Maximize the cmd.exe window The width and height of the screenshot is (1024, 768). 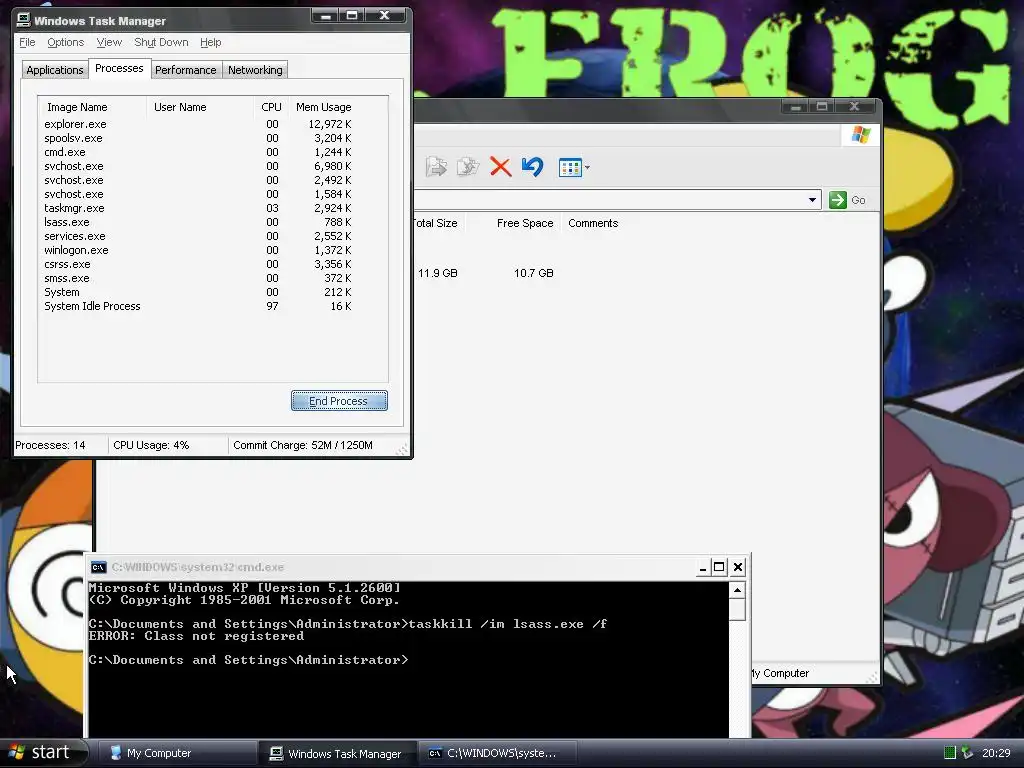point(719,567)
